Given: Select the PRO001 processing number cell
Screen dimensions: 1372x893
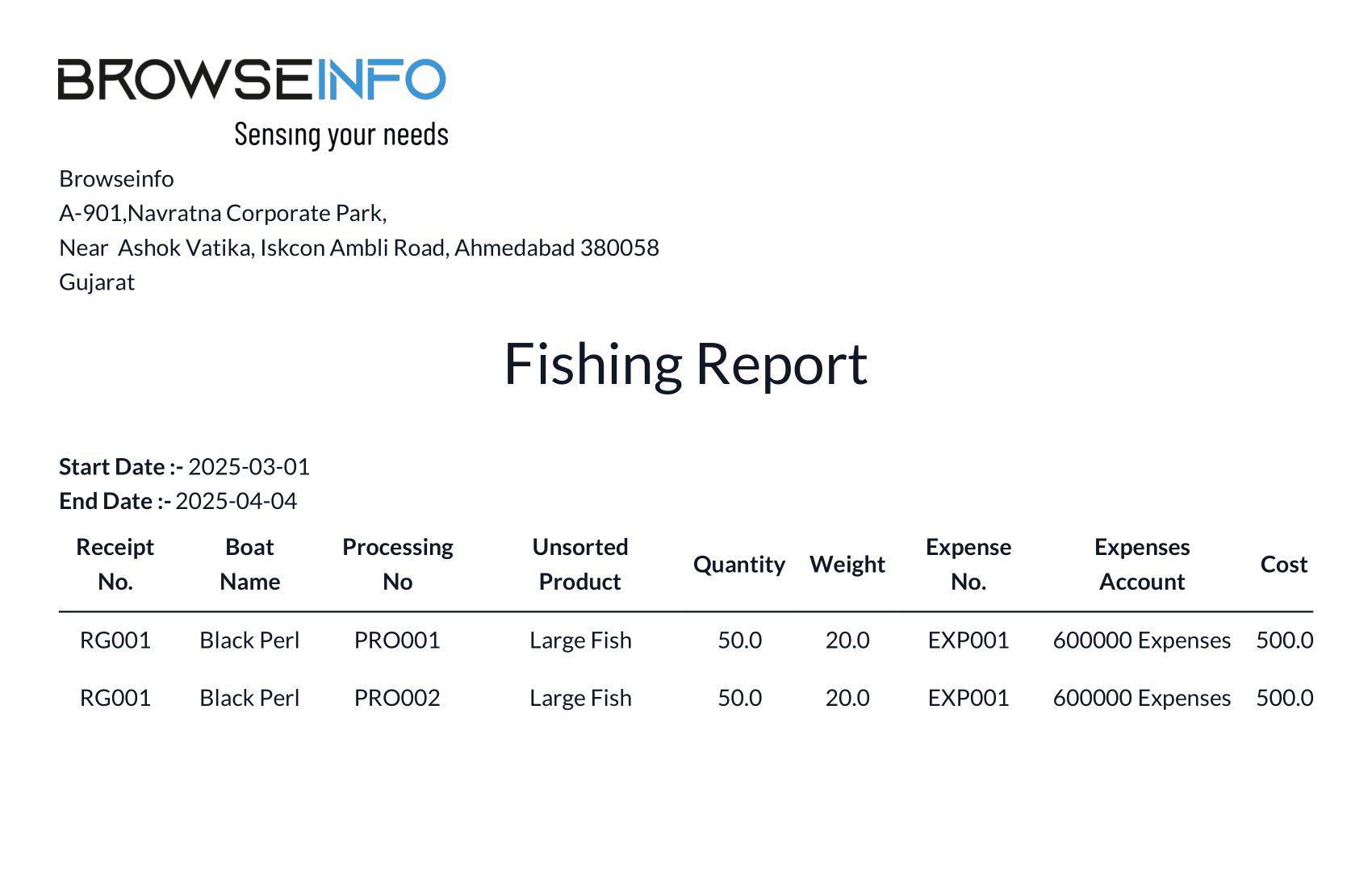Looking at the screenshot, I should [397, 641].
